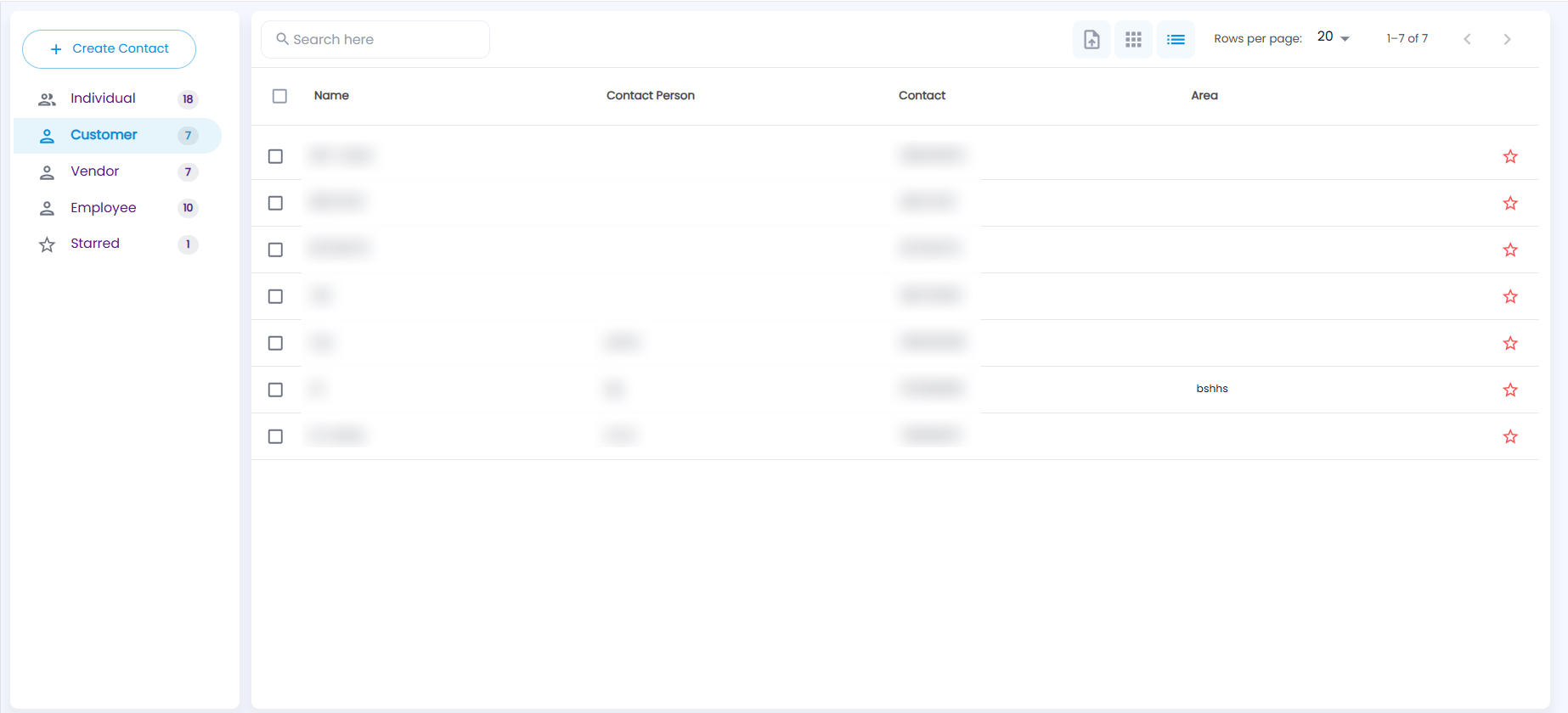Image resolution: width=1568 pixels, height=713 pixels.
Task: Select the Customer category
Action: click(117, 135)
